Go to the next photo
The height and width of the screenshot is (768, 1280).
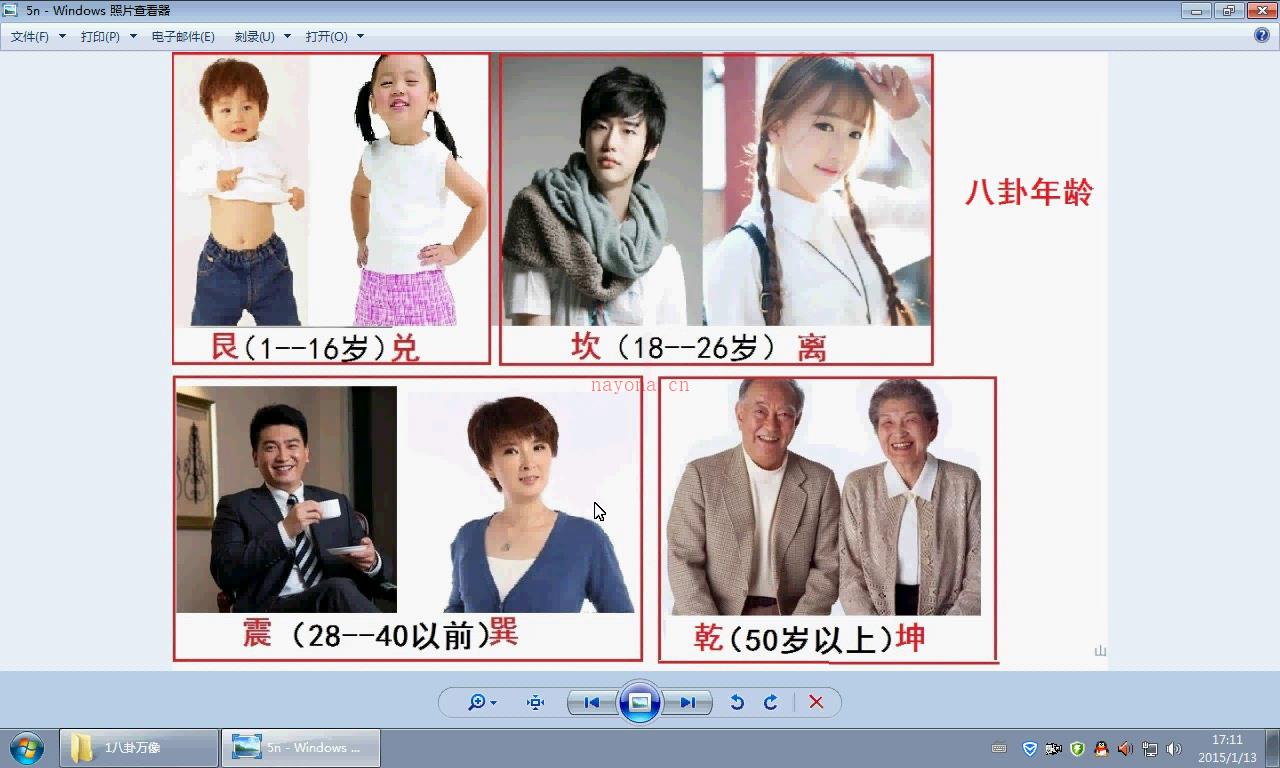688,702
